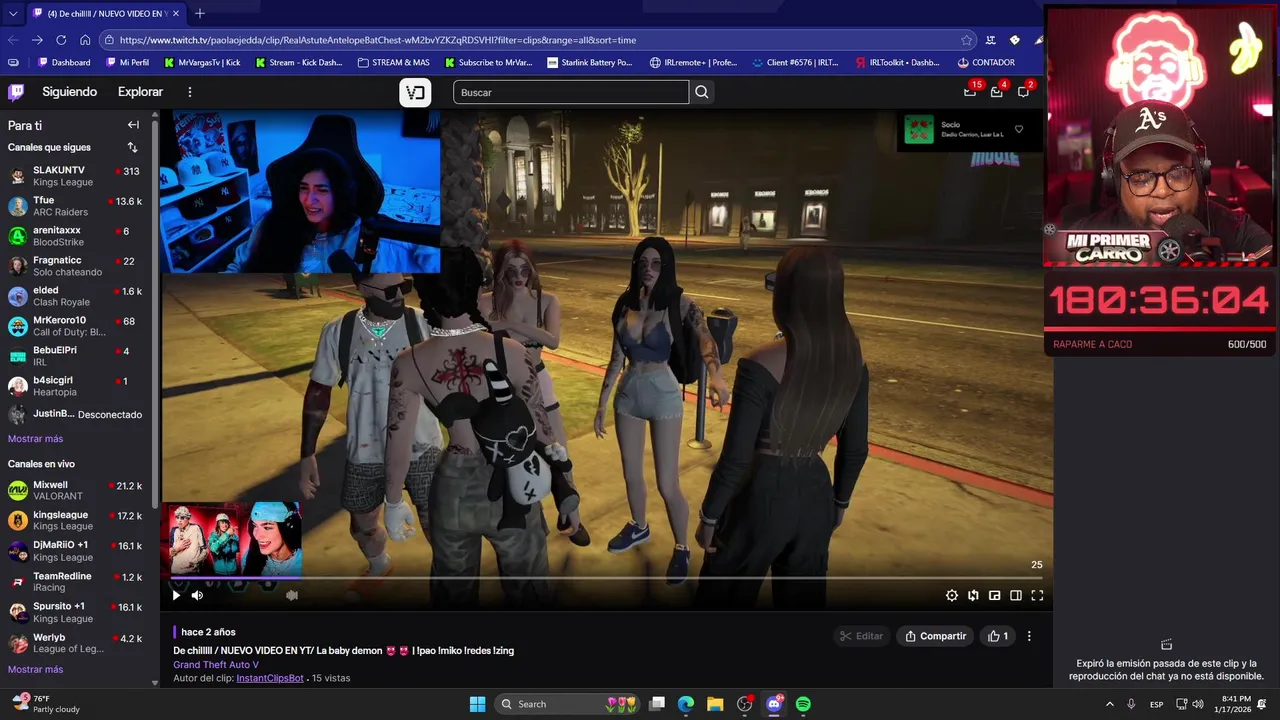This screenshot has width=1280, height=720.
Task: Go to browser home page
Action: [x=85, y=40]
